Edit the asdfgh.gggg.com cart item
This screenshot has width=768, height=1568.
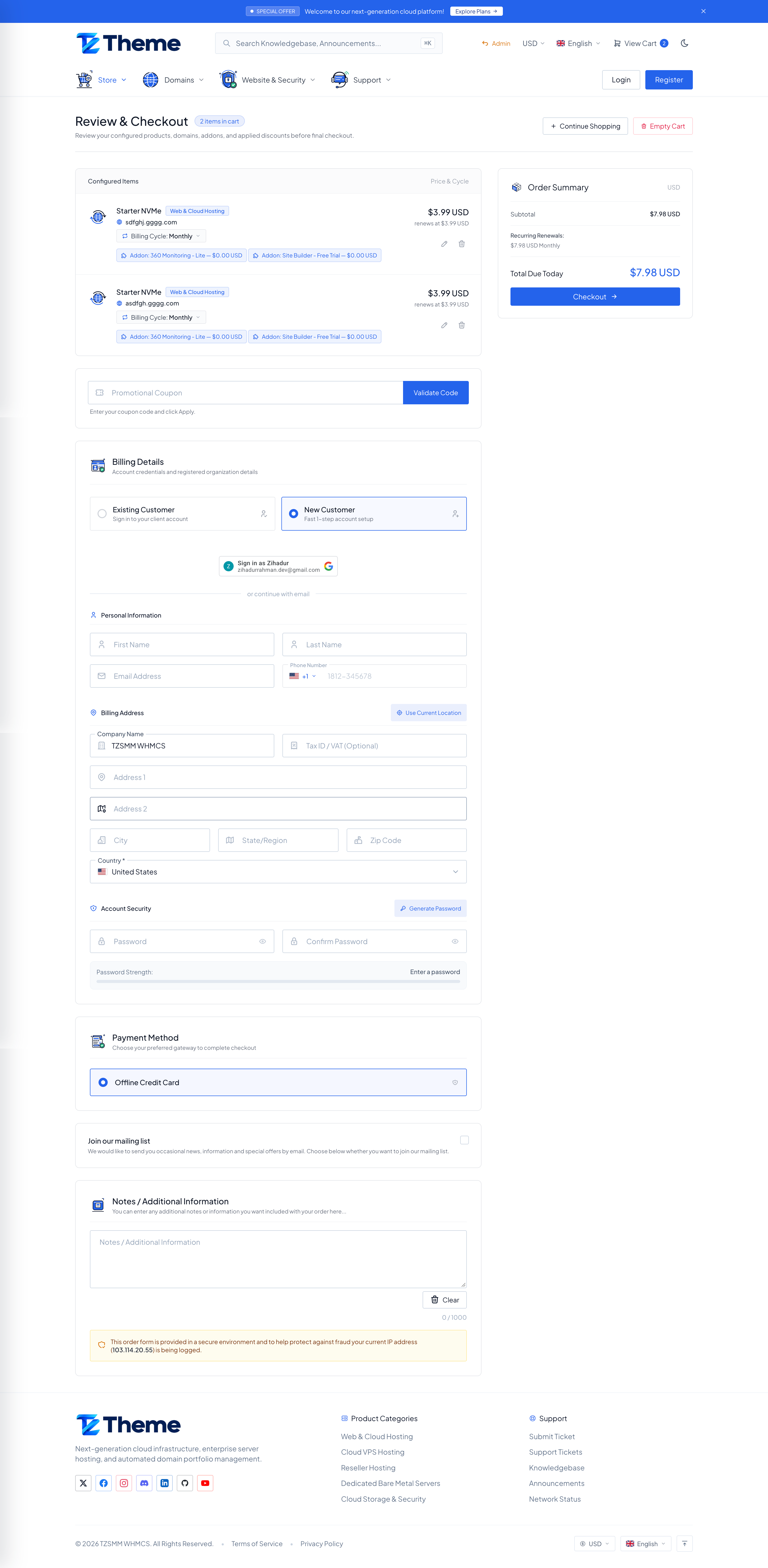(444, 325)
